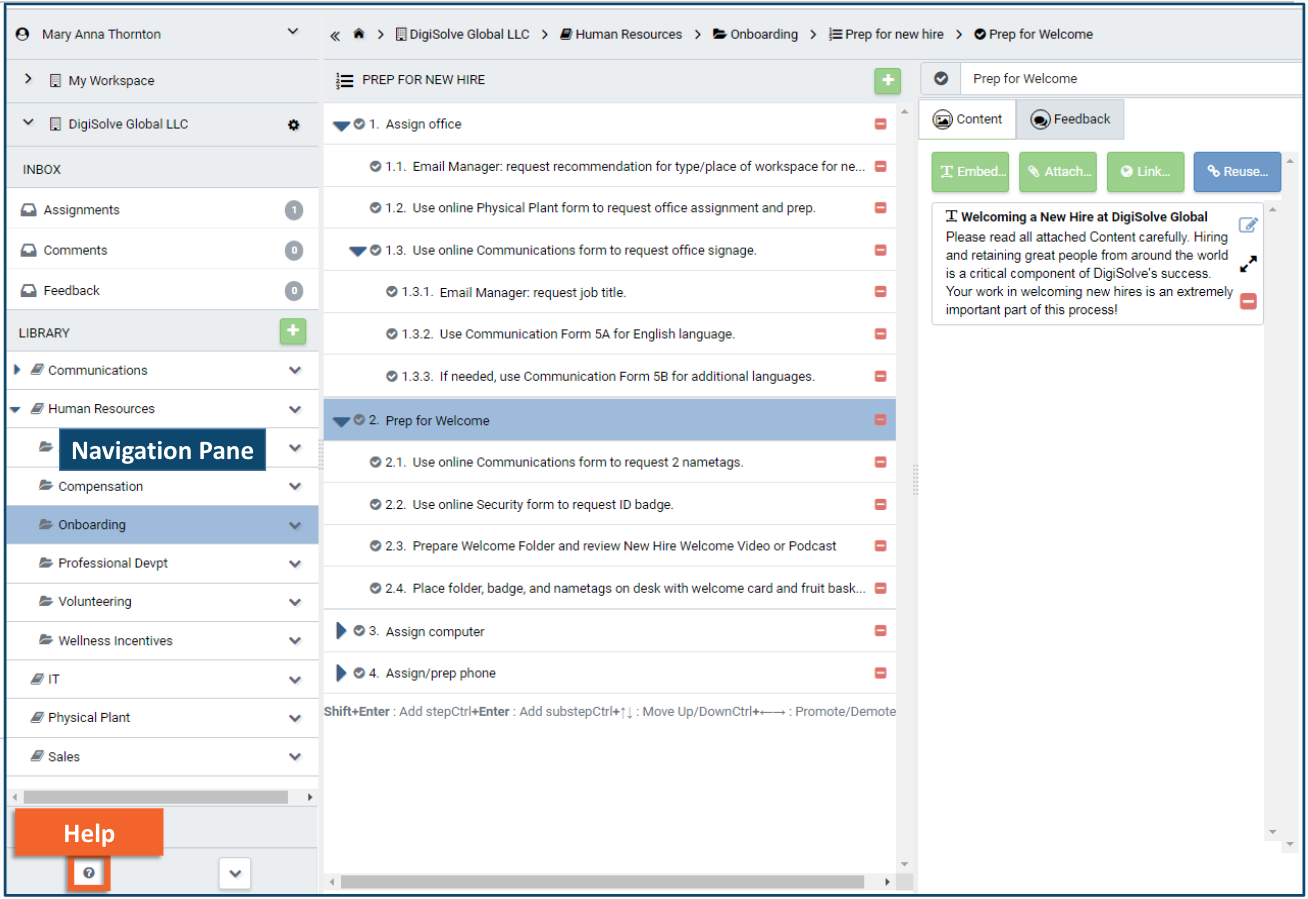Image resolution: width=1308 pixels, height=899 pixels.
Task: Click the Help question mark icon
Action: pyautogui.click(x=89, y=873)
